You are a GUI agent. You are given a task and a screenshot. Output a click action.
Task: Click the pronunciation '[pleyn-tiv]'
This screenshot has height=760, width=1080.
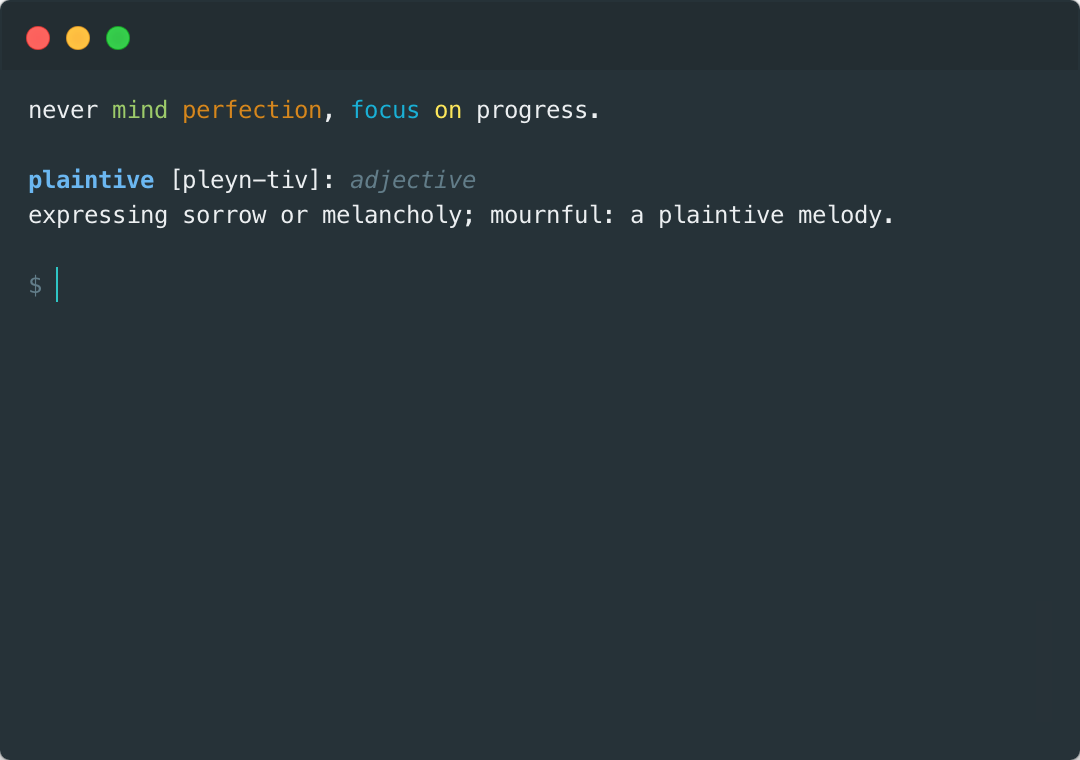pyautogui.click(x=242, y=180)
